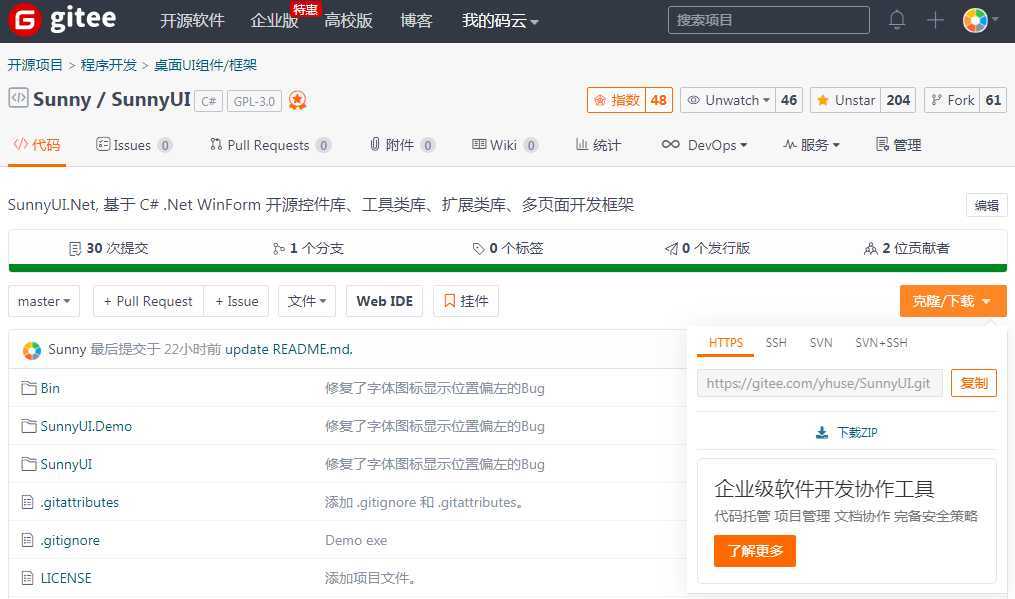The height and width of the screenshot is (599, 1015).
Task: Click the contributors icon beside 2 位贡献者
Action: coord(871,249)
